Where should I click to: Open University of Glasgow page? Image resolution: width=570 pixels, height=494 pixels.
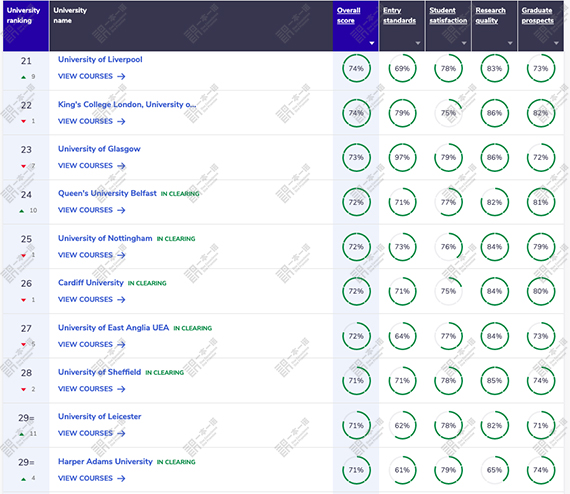pos(99,149)
